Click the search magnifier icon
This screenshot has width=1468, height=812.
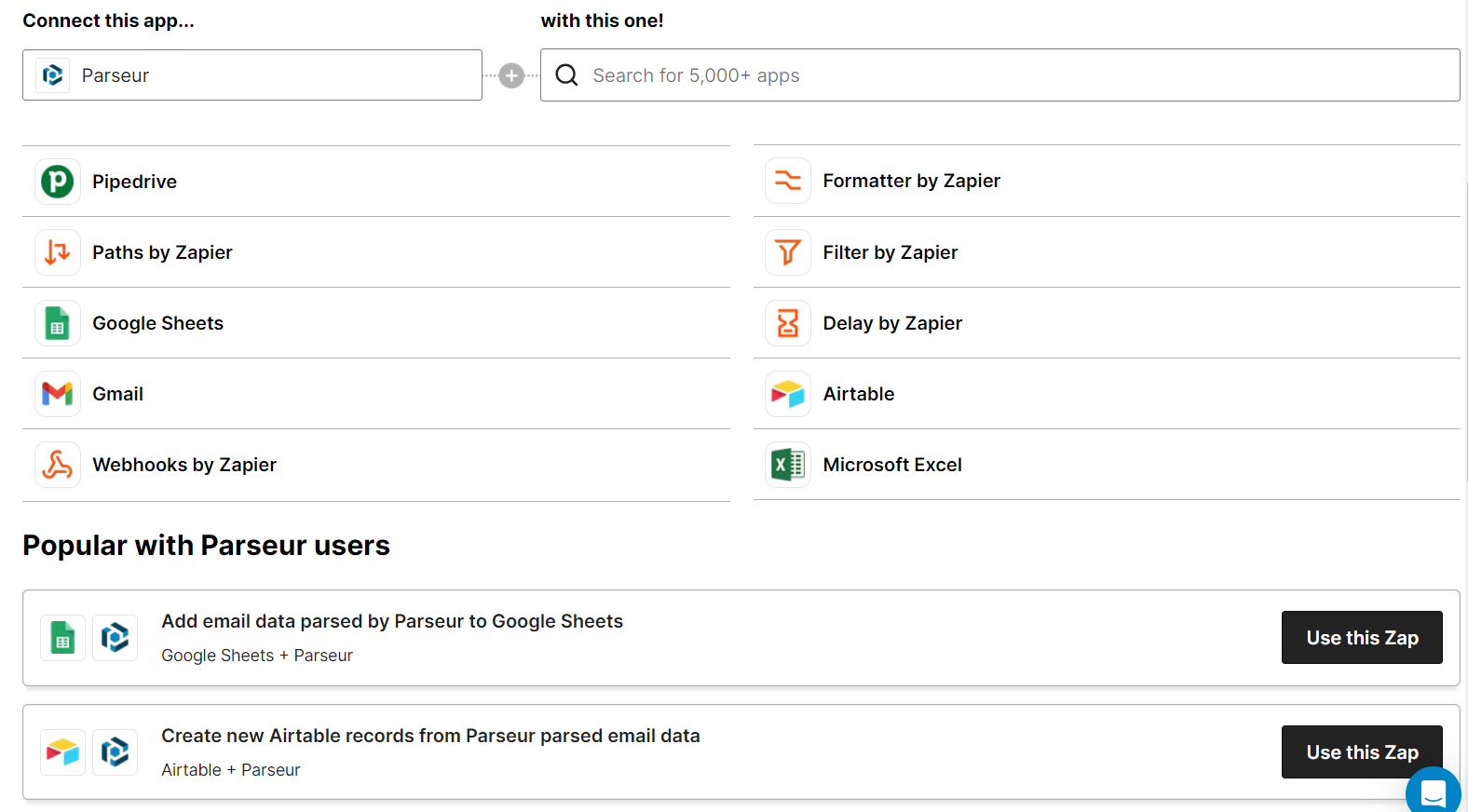tap(565, 74)
